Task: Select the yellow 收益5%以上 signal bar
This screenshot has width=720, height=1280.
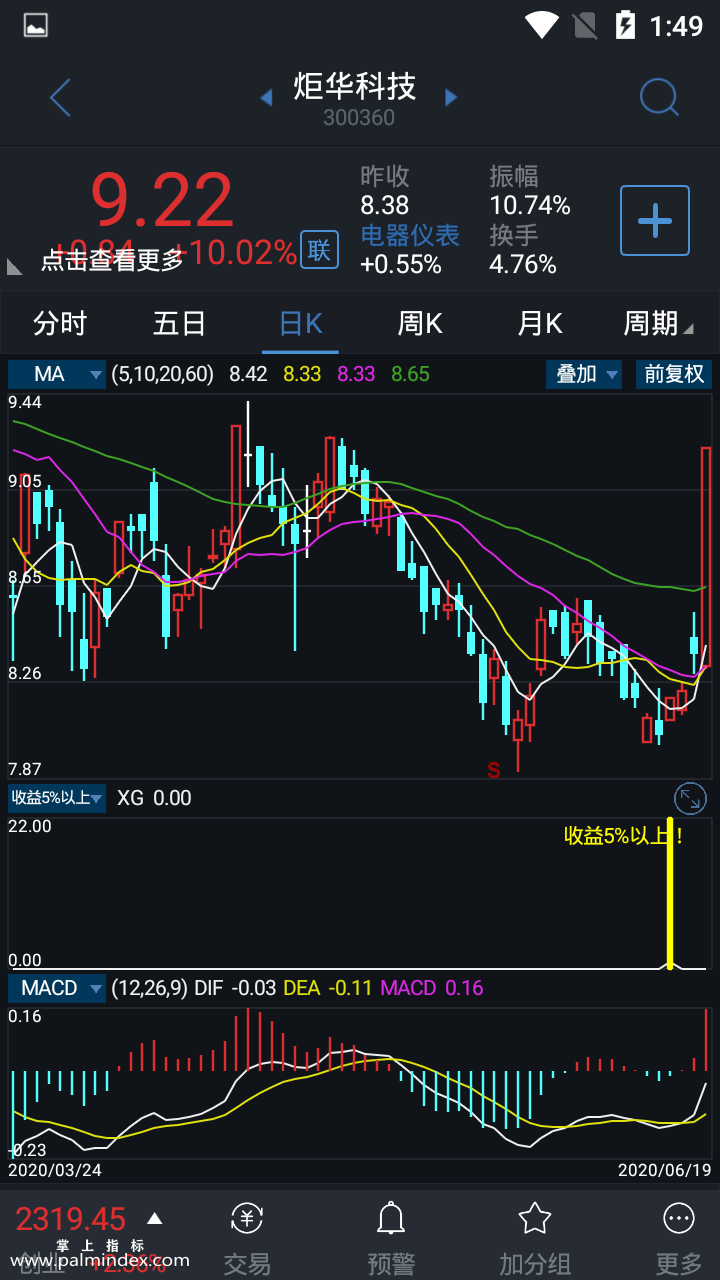Action: tap(671, 895)
